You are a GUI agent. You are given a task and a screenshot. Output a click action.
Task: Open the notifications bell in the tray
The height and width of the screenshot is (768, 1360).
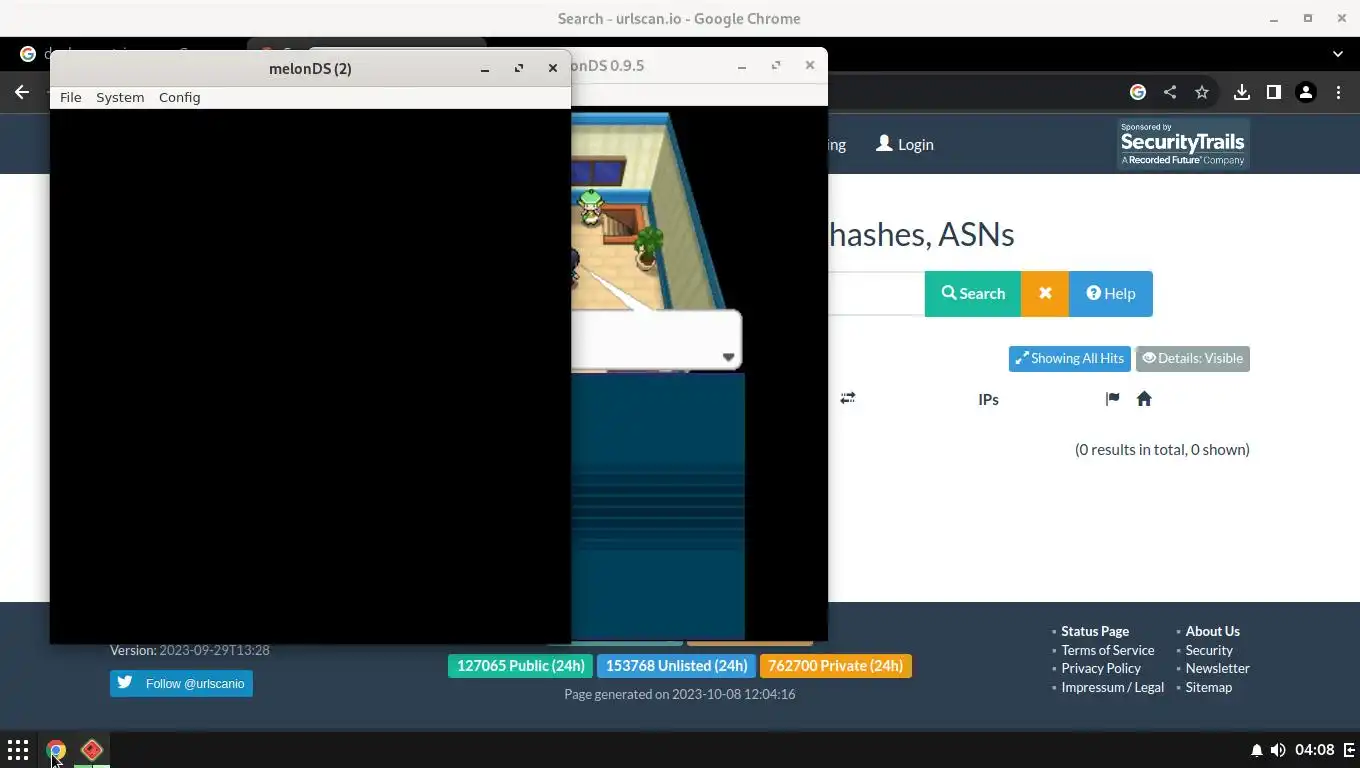pyautogui.click(x=1256, y=750)
